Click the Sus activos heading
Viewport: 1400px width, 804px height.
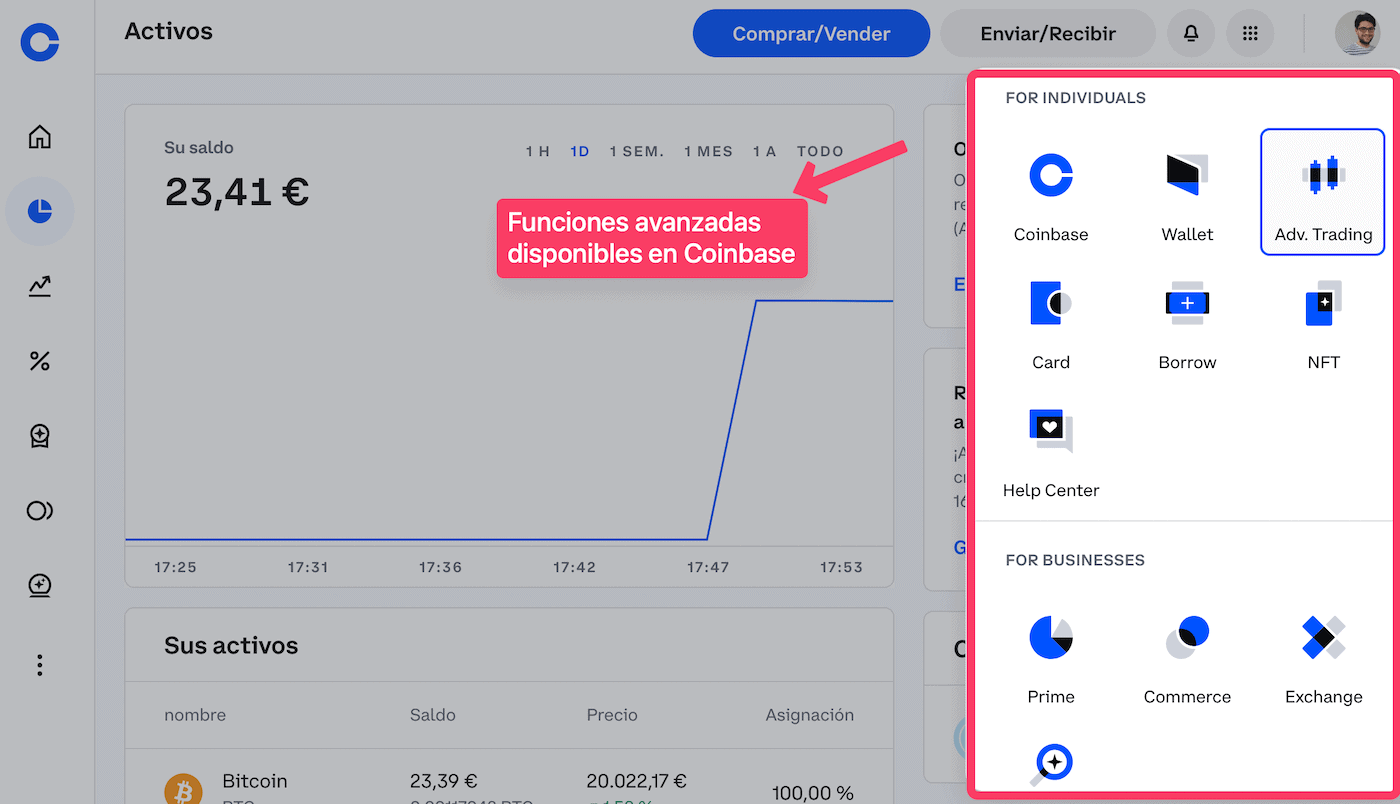[x=231, y=645]
